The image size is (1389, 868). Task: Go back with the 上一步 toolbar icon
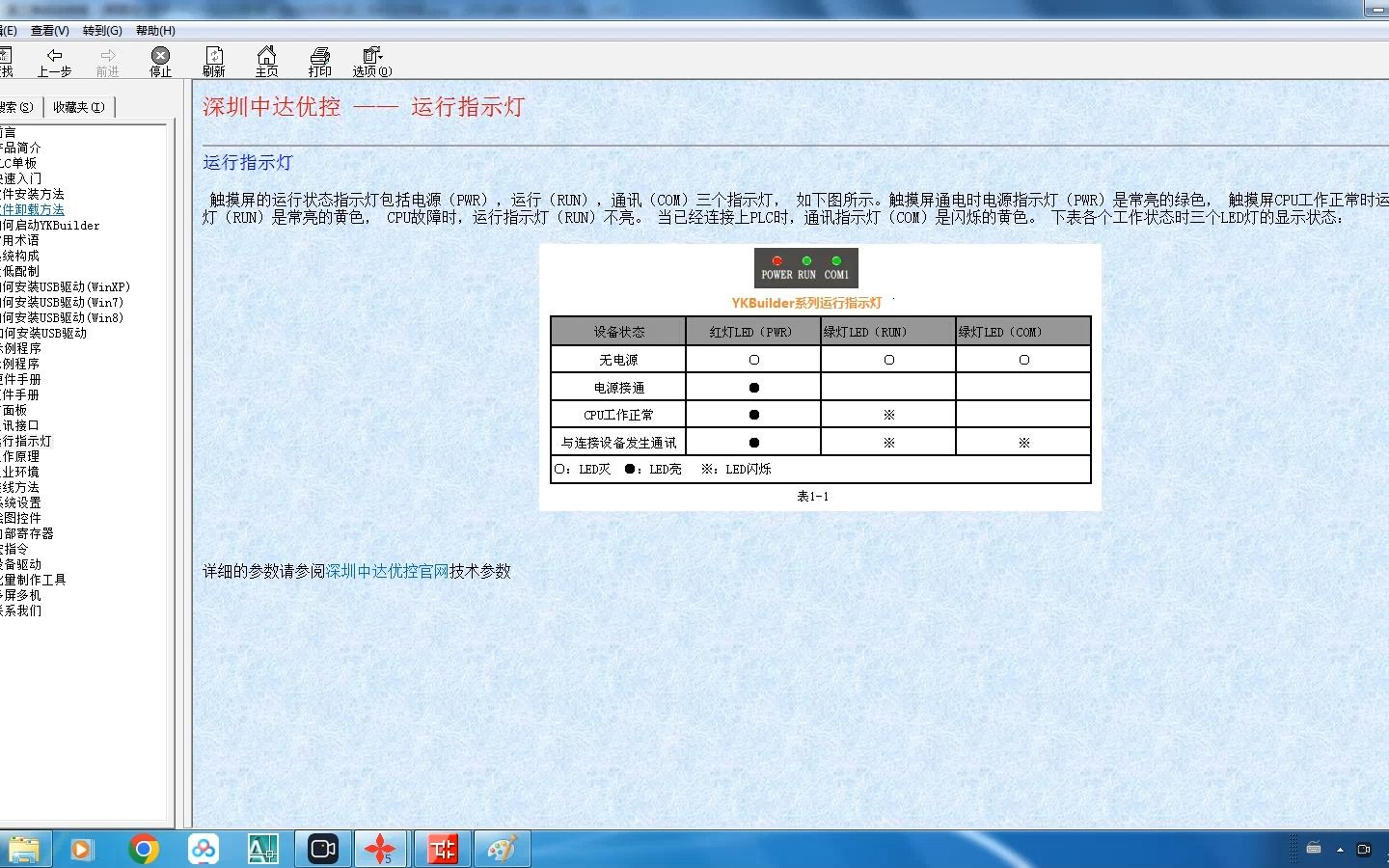tap(54, 62)
